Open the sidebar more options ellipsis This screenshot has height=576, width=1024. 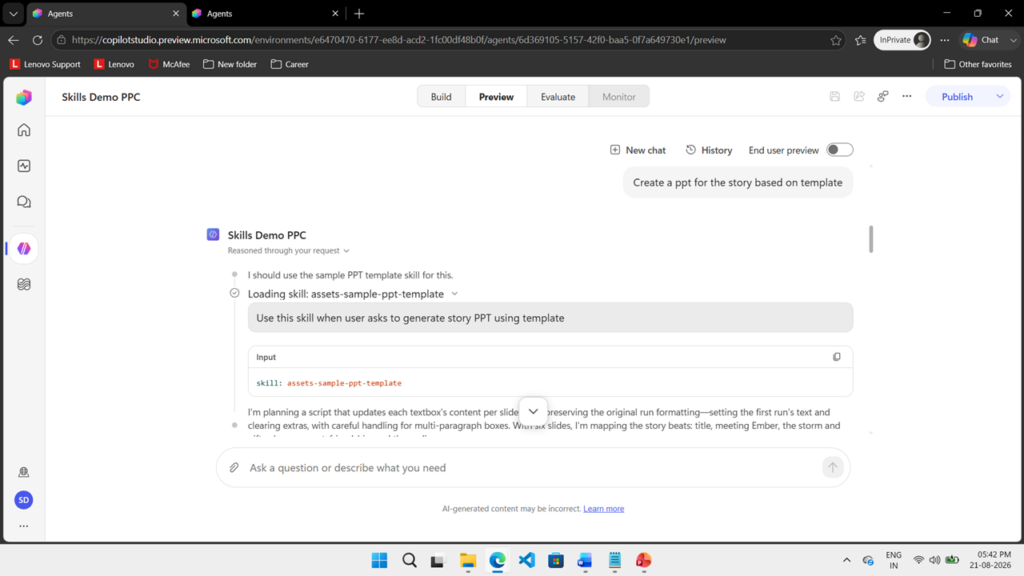(24, 526)
